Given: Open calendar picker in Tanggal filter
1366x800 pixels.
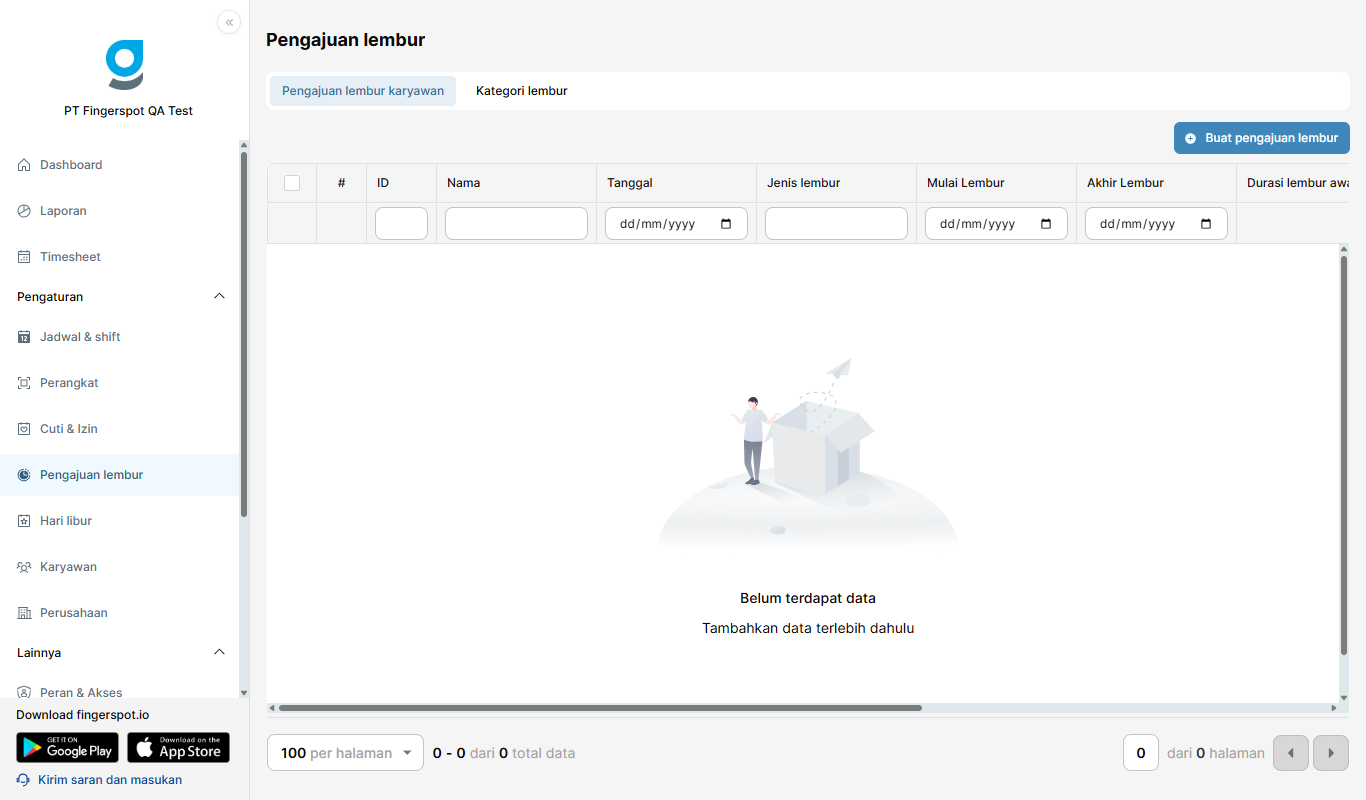Looking at the screenshot, I should tap(727, 224).
